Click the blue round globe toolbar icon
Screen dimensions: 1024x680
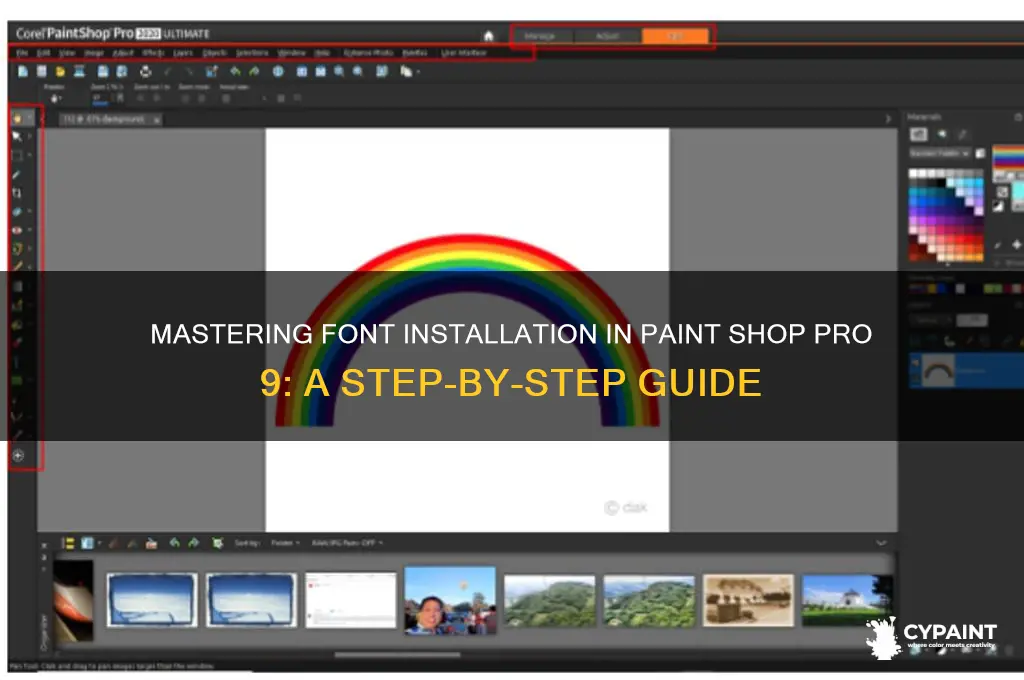pos(278,71)
